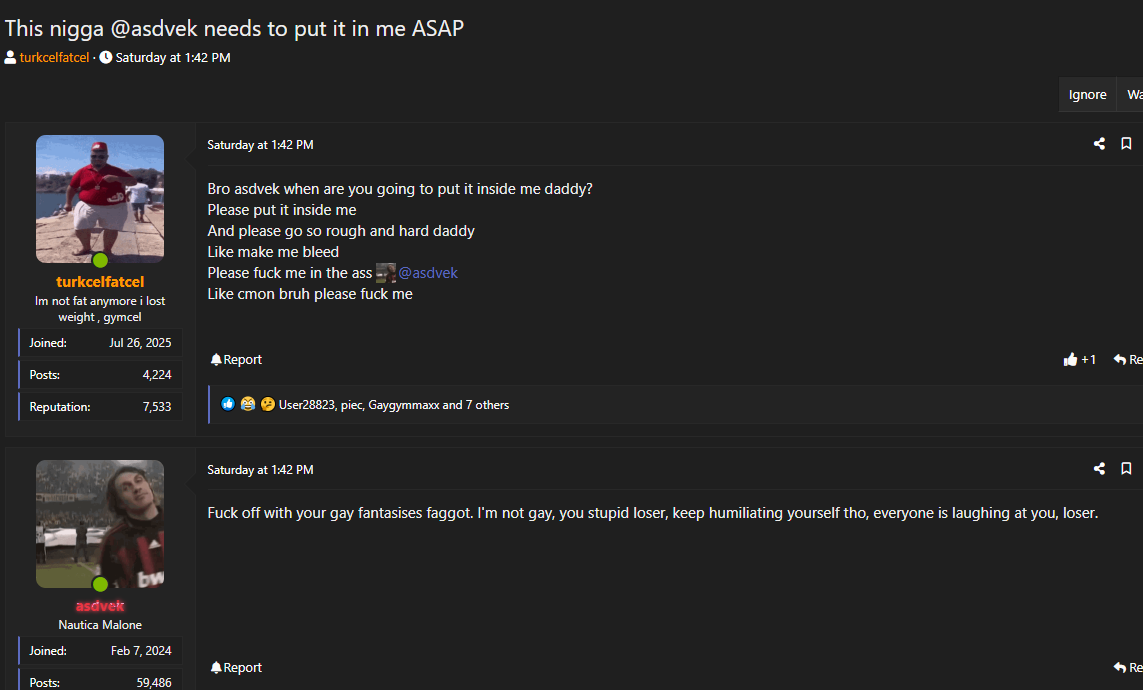Show the "7 others" who reacted

(487, 405)
